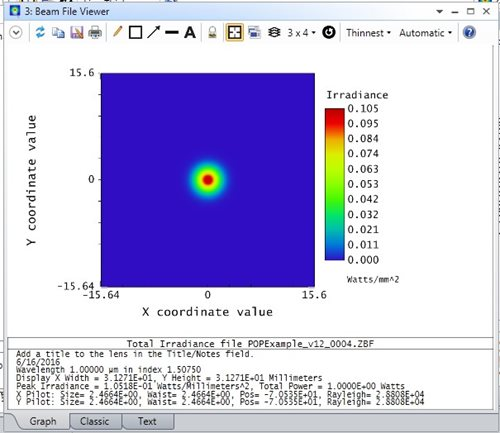Click the Update refresh arrows icon
500x433 pixels.
coord(40,32)
